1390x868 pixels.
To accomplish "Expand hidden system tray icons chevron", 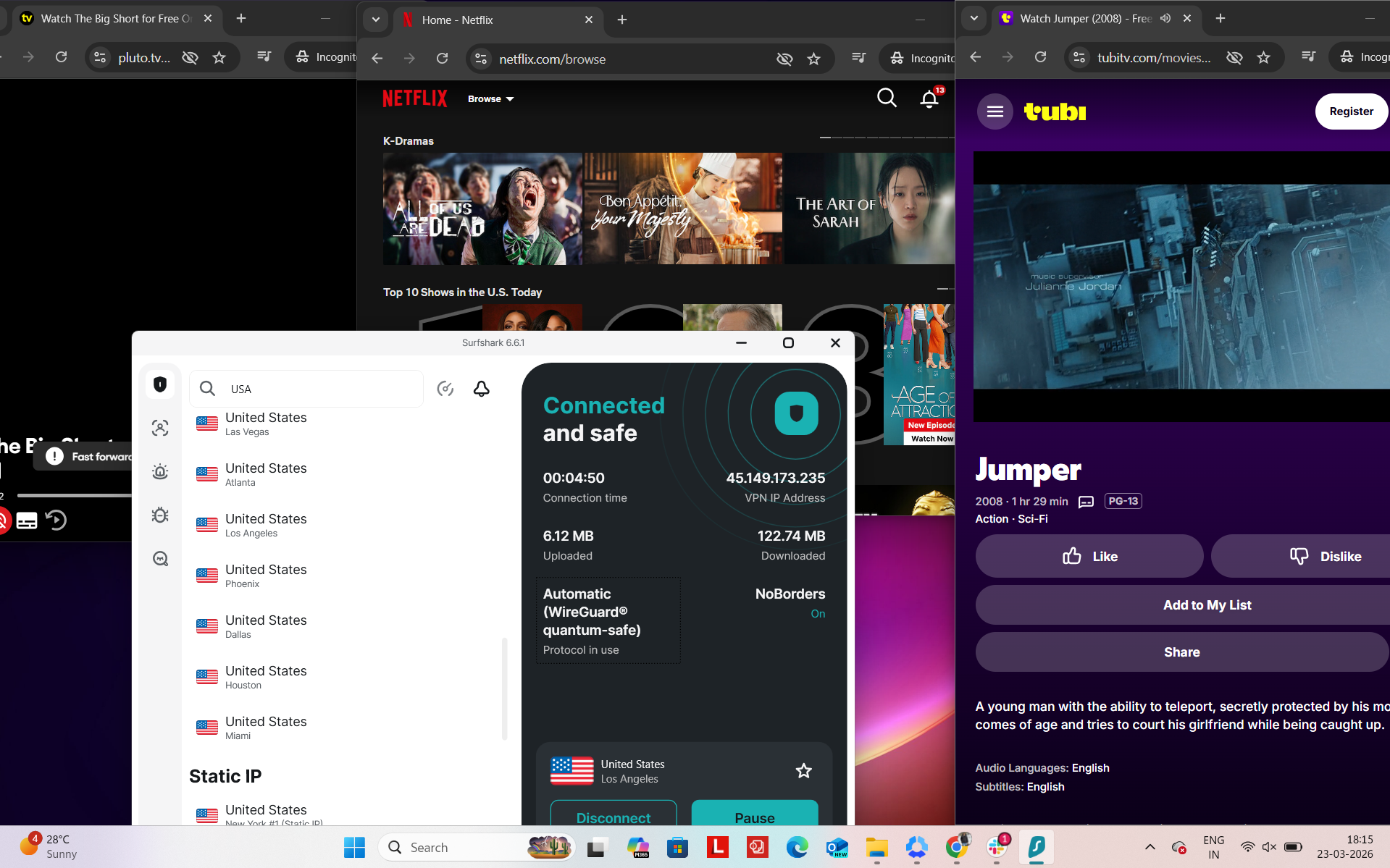I will (x=1150, y=847).
